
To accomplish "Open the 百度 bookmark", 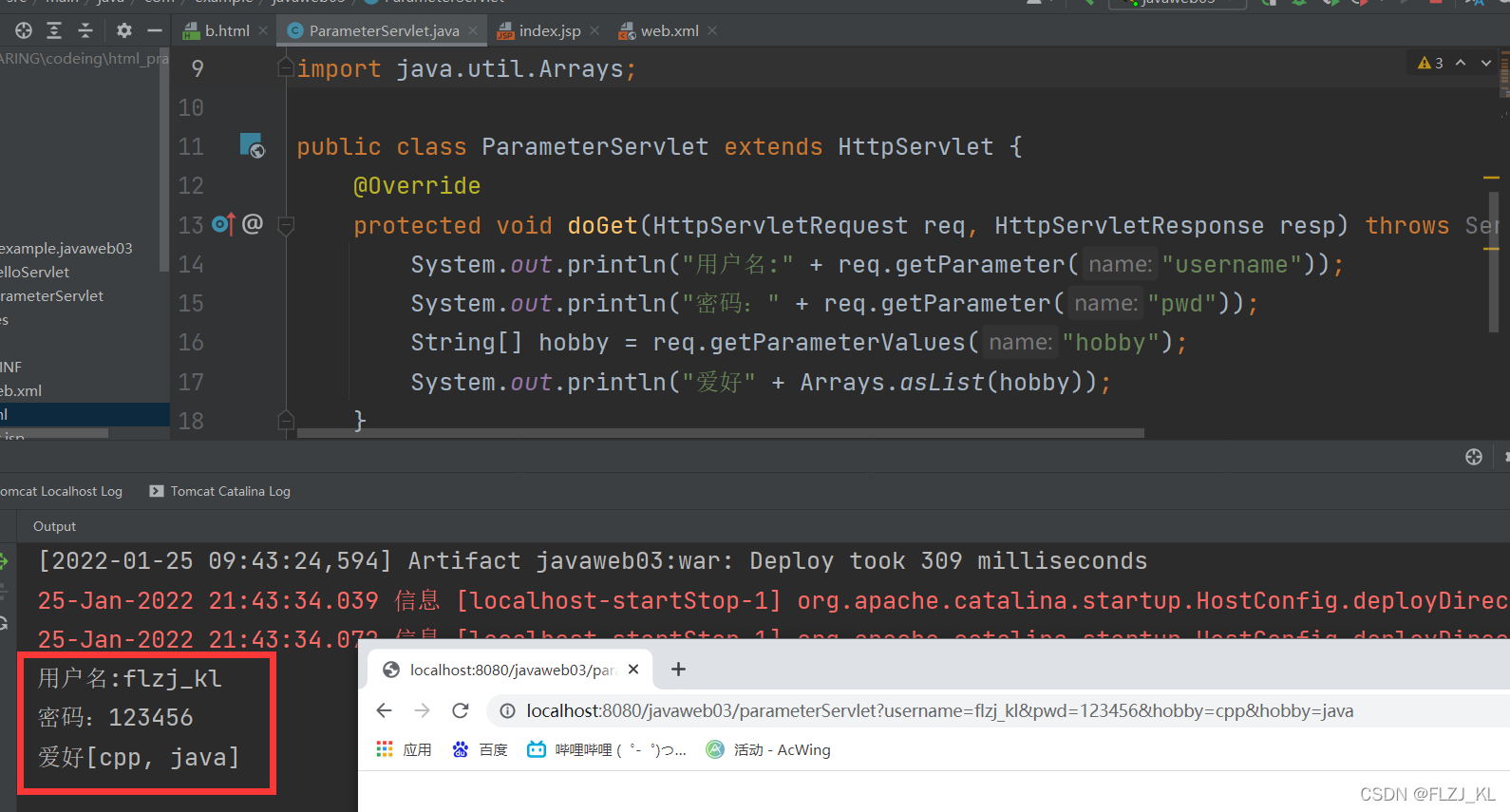I will point(480,749).
